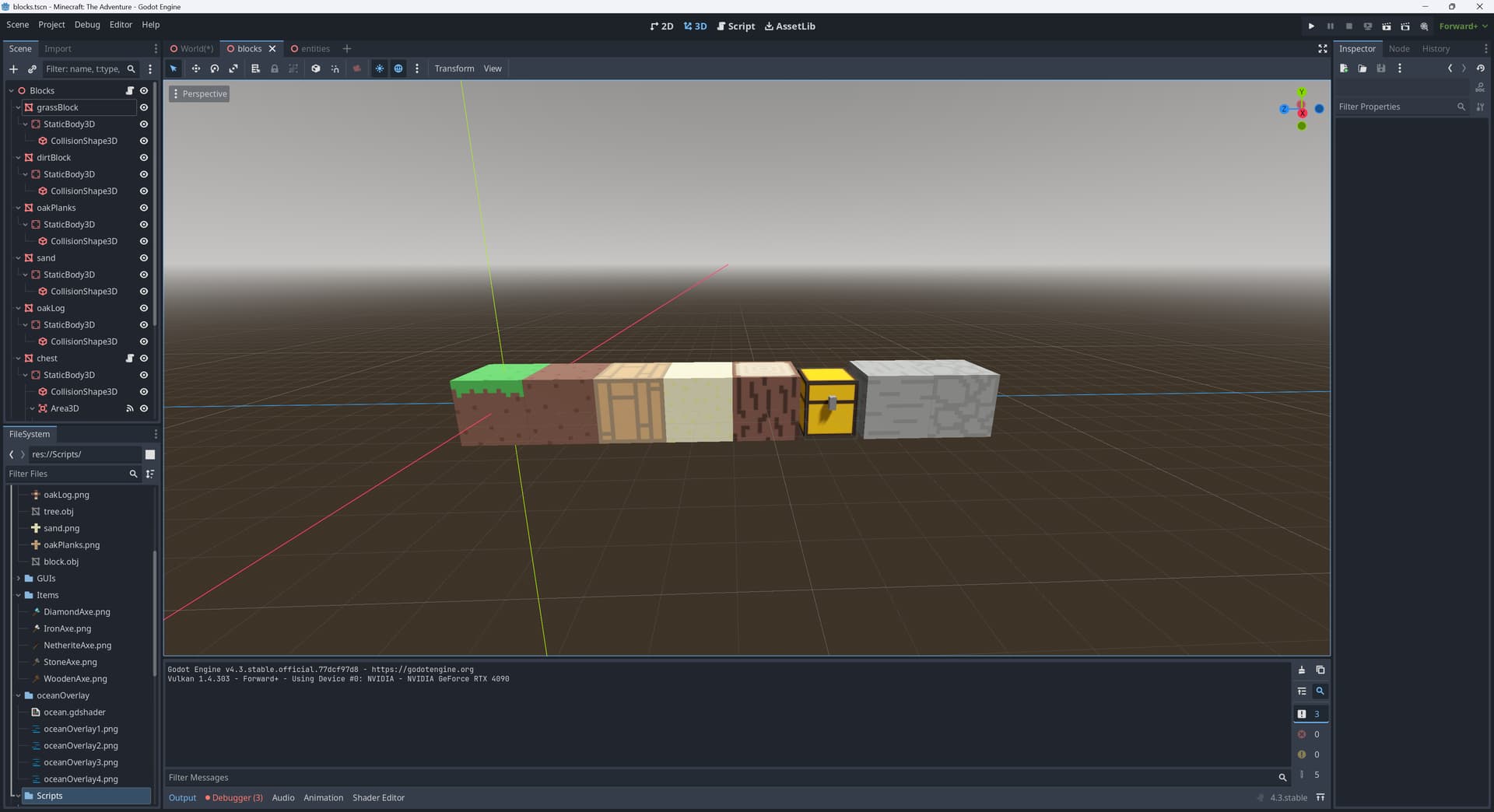Open the Project menu
Screen dimensions: 1494x812
click(51, 25)
